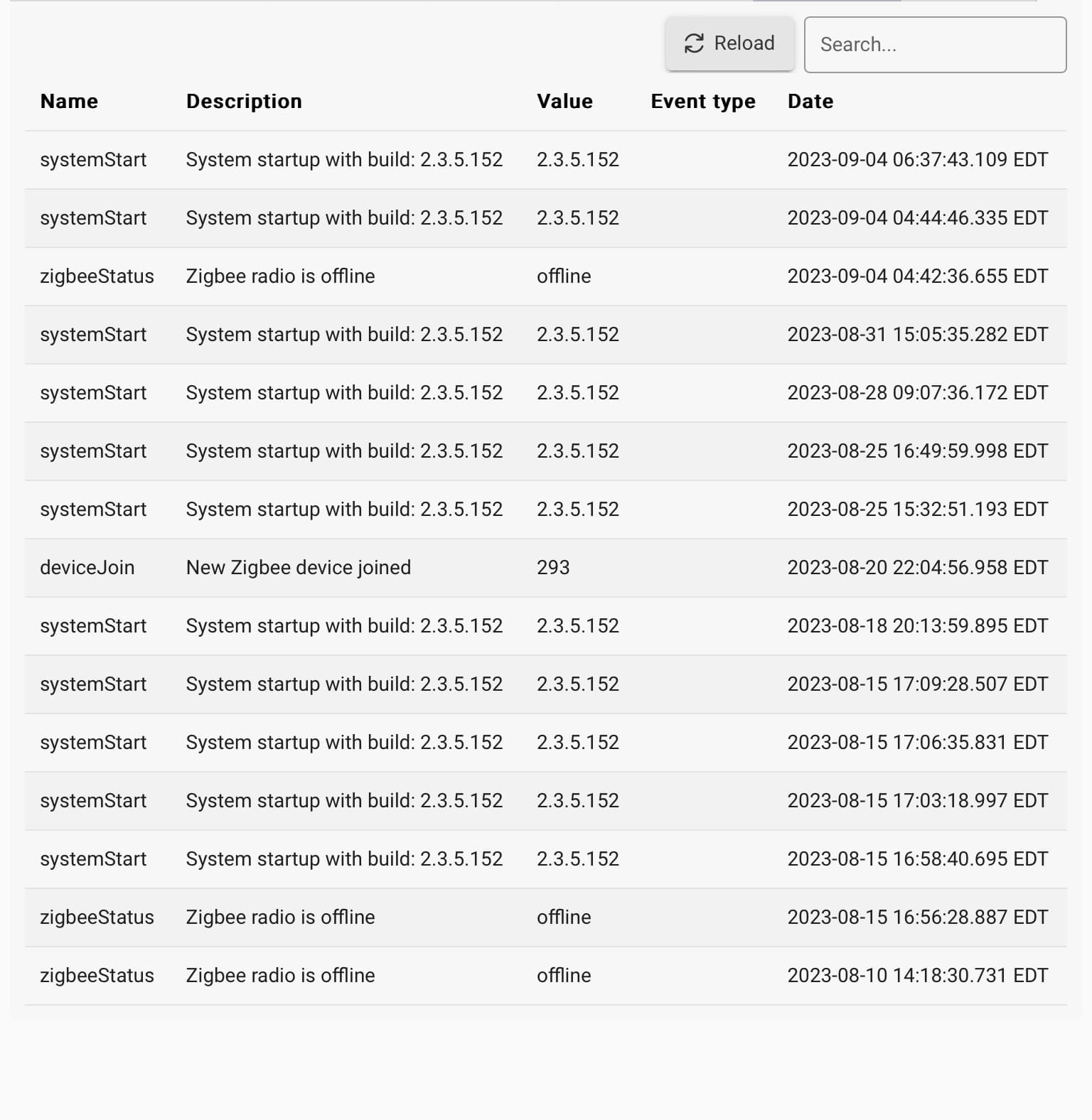Screen dimensions: 1092x1120
Task: Sort by the Event type column header
Action: [x=702, y=102]
